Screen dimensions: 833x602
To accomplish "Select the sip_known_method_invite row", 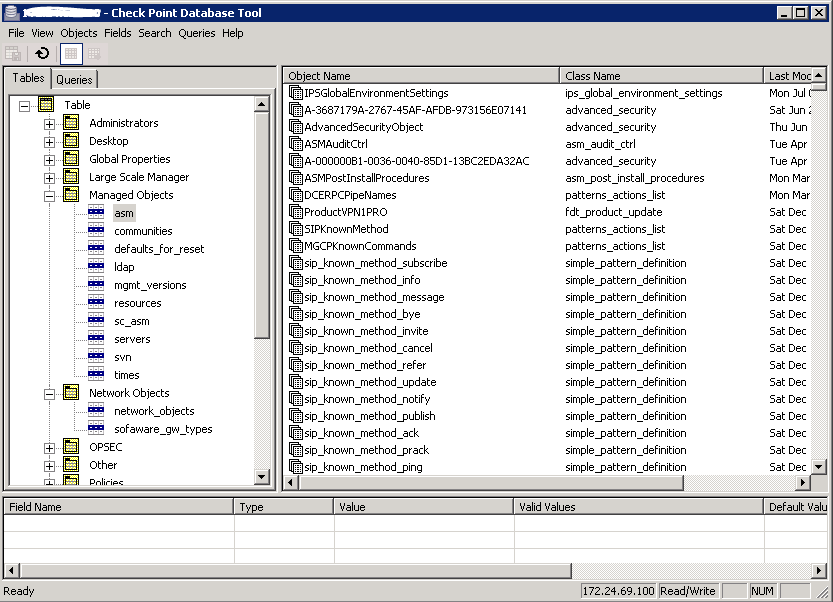I will click(366, 331).
